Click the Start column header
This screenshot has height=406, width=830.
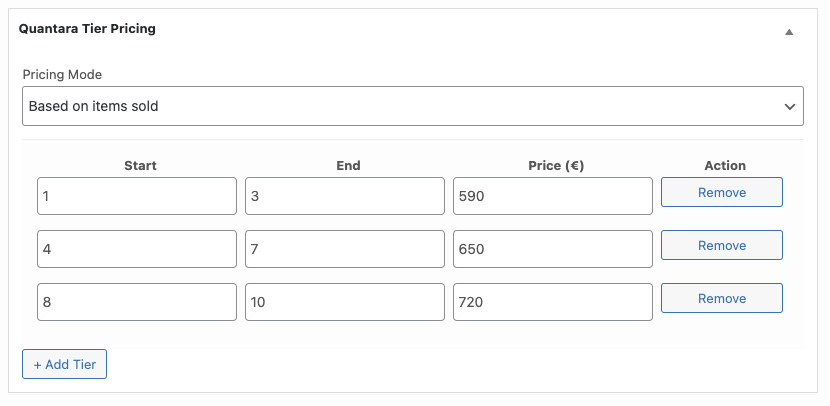pos(140,166)
